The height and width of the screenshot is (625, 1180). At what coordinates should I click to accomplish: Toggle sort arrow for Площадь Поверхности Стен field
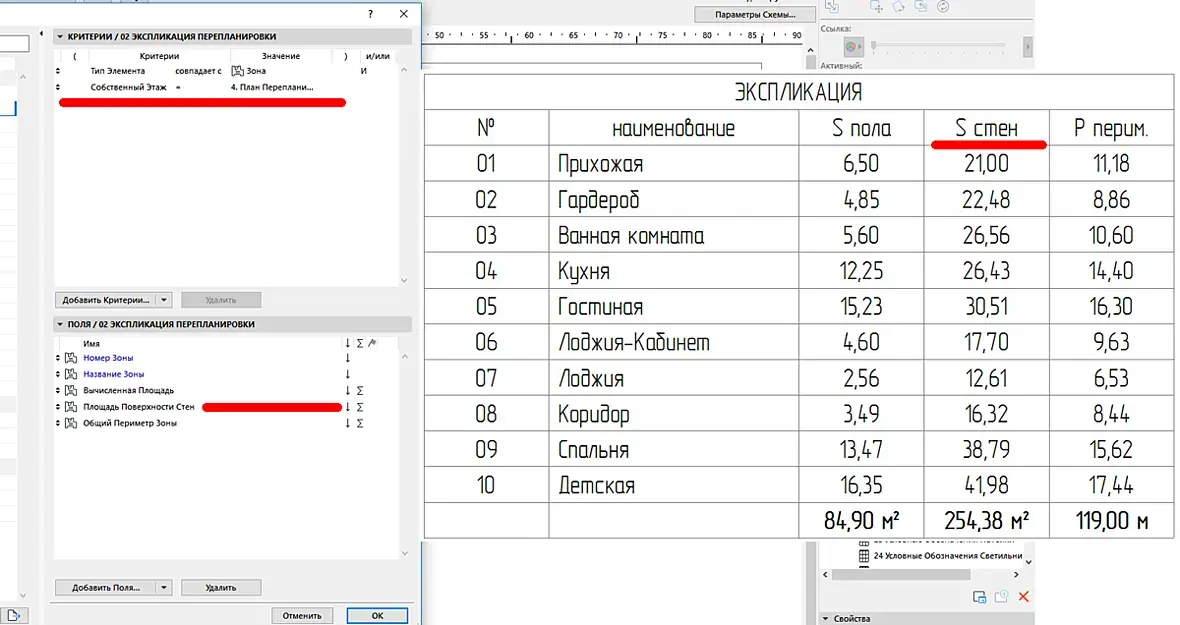point(348,407)
